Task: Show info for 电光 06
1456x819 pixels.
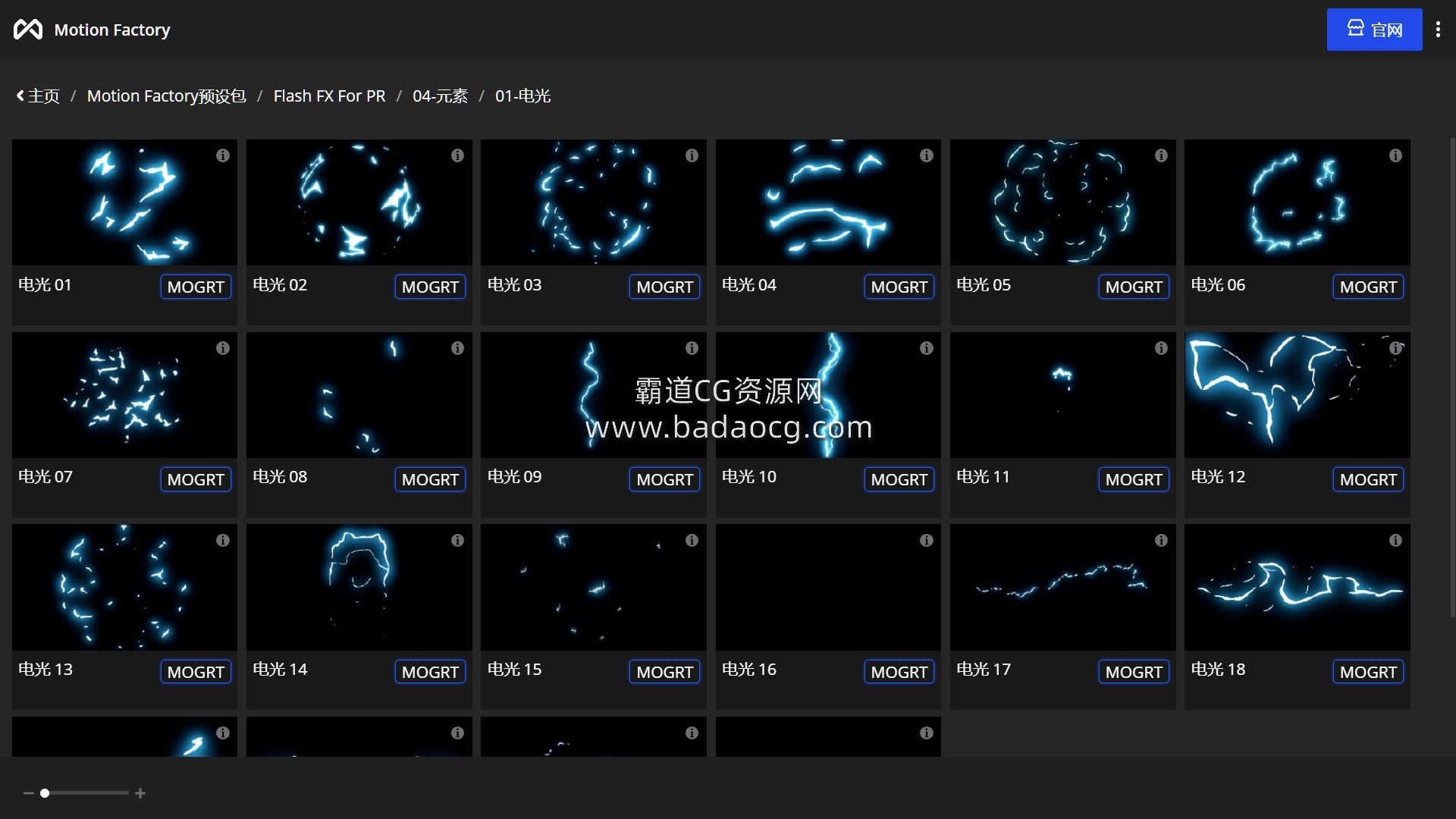Action: point(1395,155)
